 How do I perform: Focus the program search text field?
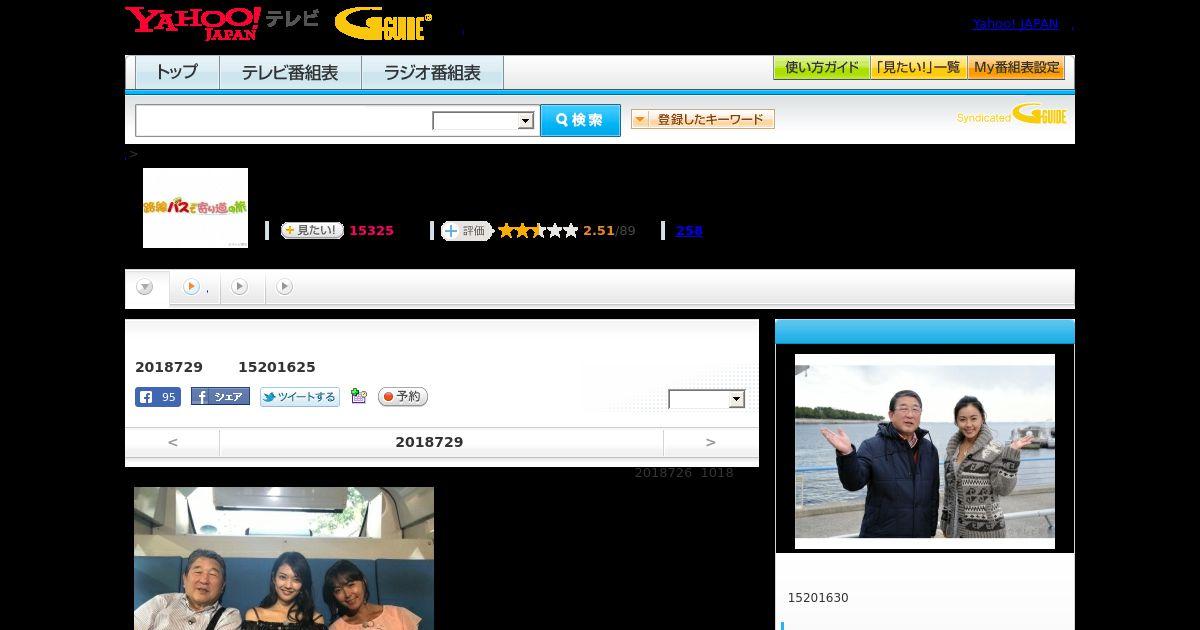click(283, 120)
